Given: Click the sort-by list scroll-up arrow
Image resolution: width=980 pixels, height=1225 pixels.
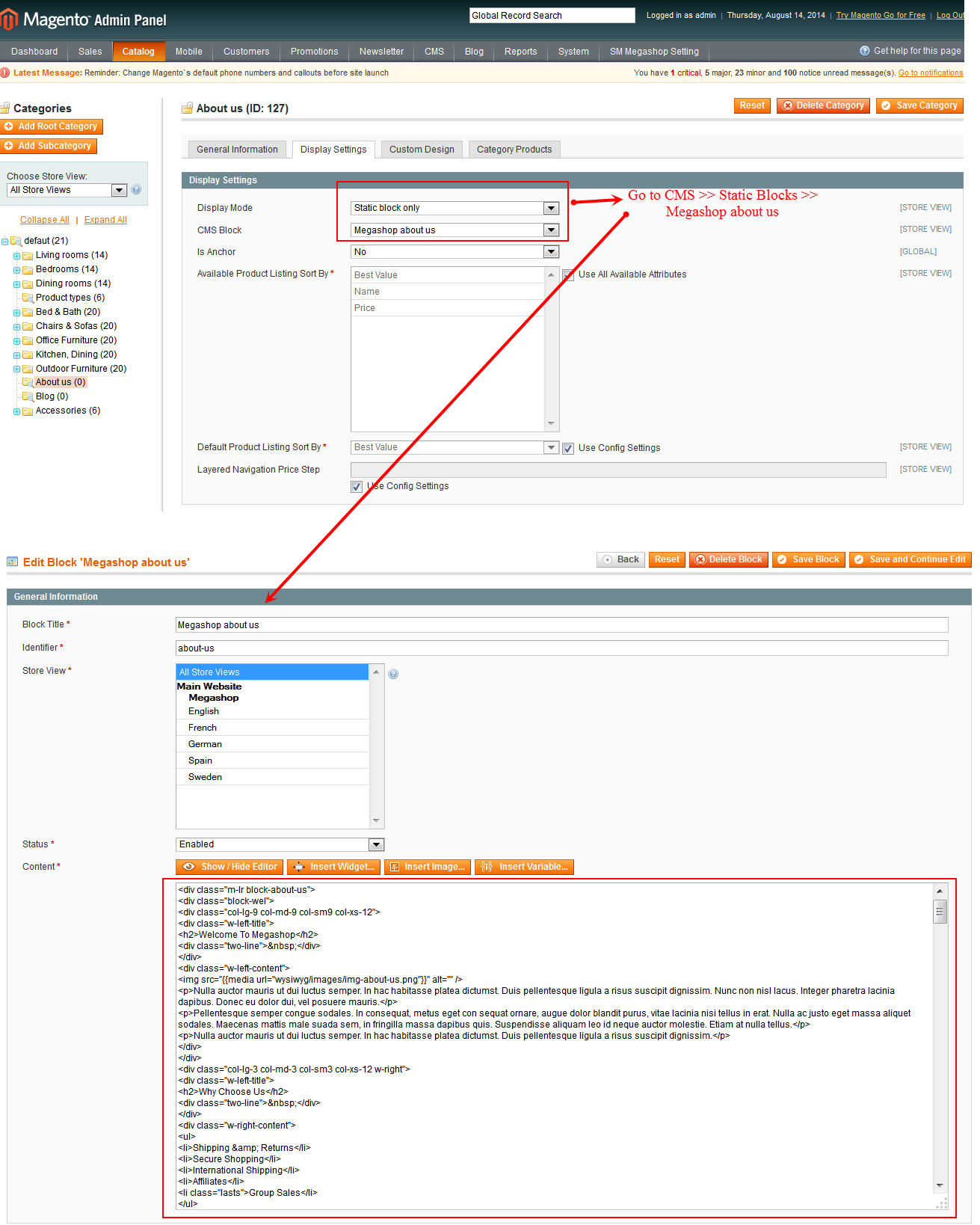Looking at the screenshot, I should 551,274.
